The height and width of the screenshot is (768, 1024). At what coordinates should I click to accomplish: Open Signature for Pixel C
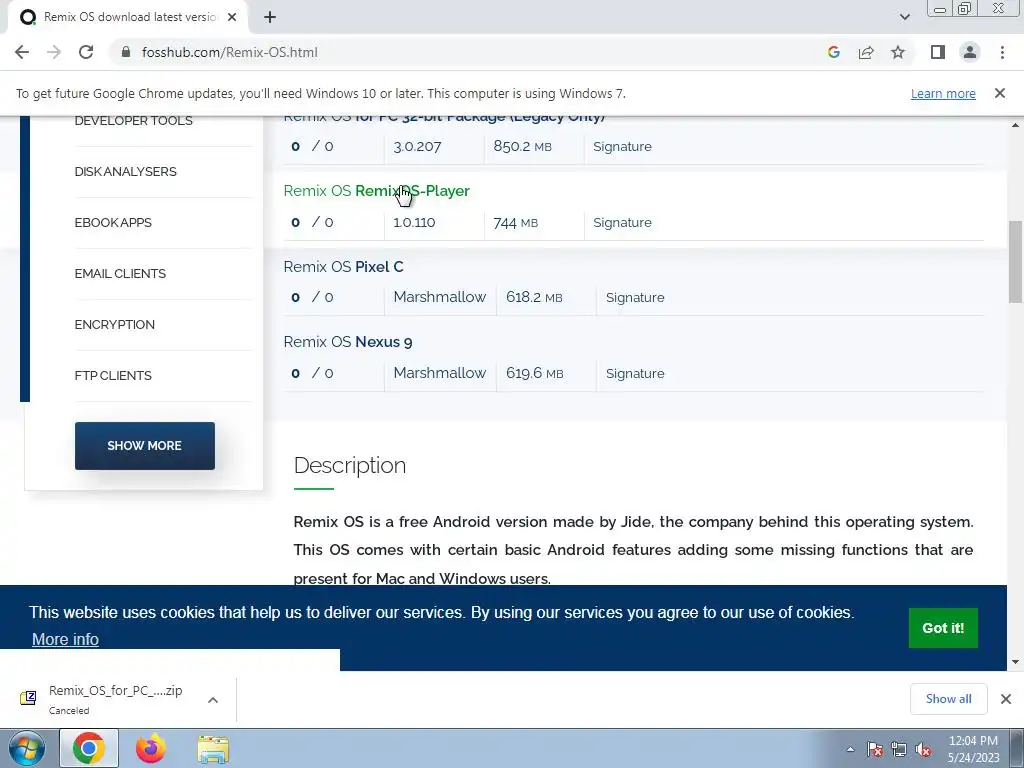635,298
